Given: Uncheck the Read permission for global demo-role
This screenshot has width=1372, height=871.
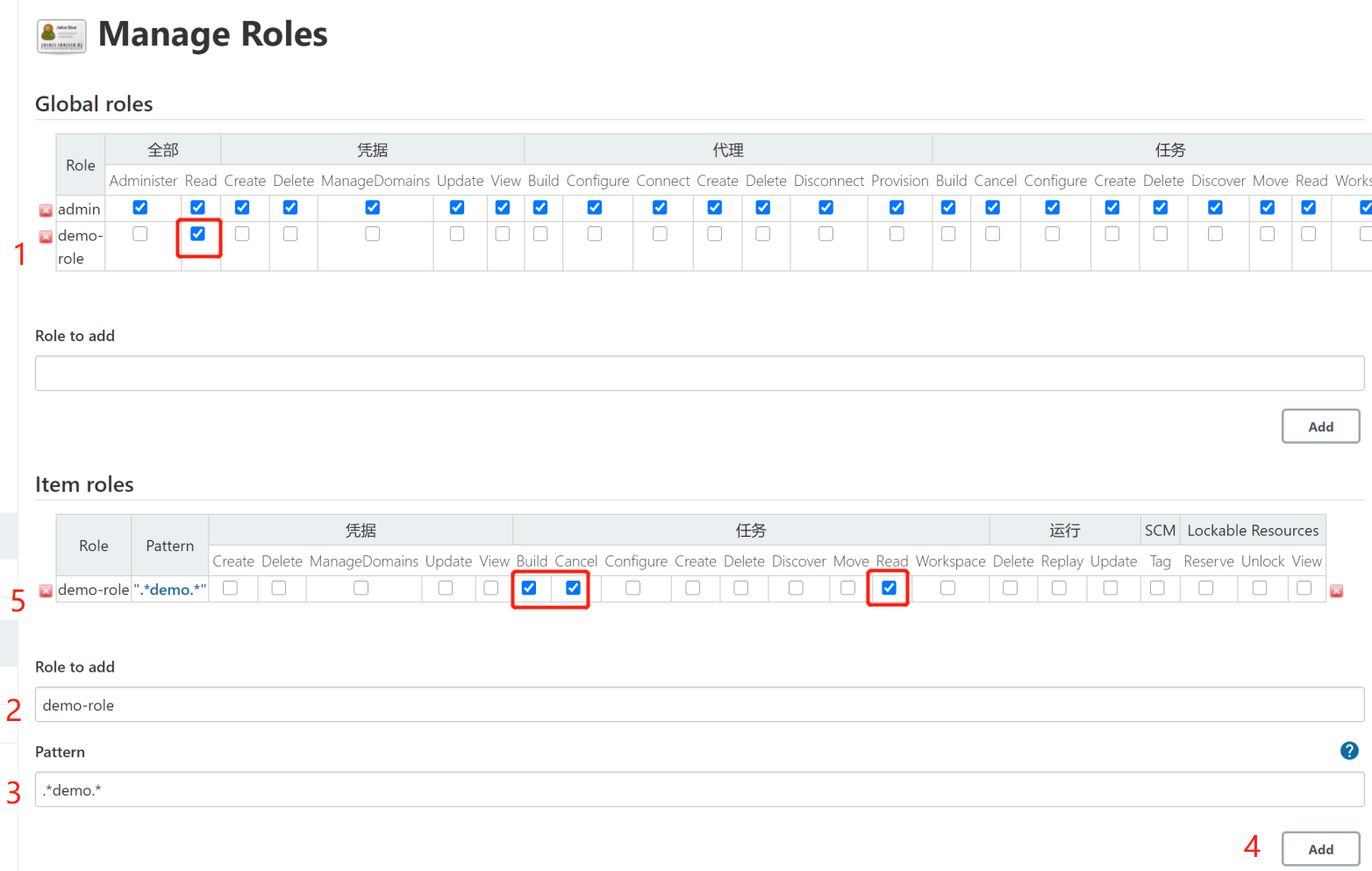Looking at the screenshot, I should pyautogui.click(x=197, y=234).
